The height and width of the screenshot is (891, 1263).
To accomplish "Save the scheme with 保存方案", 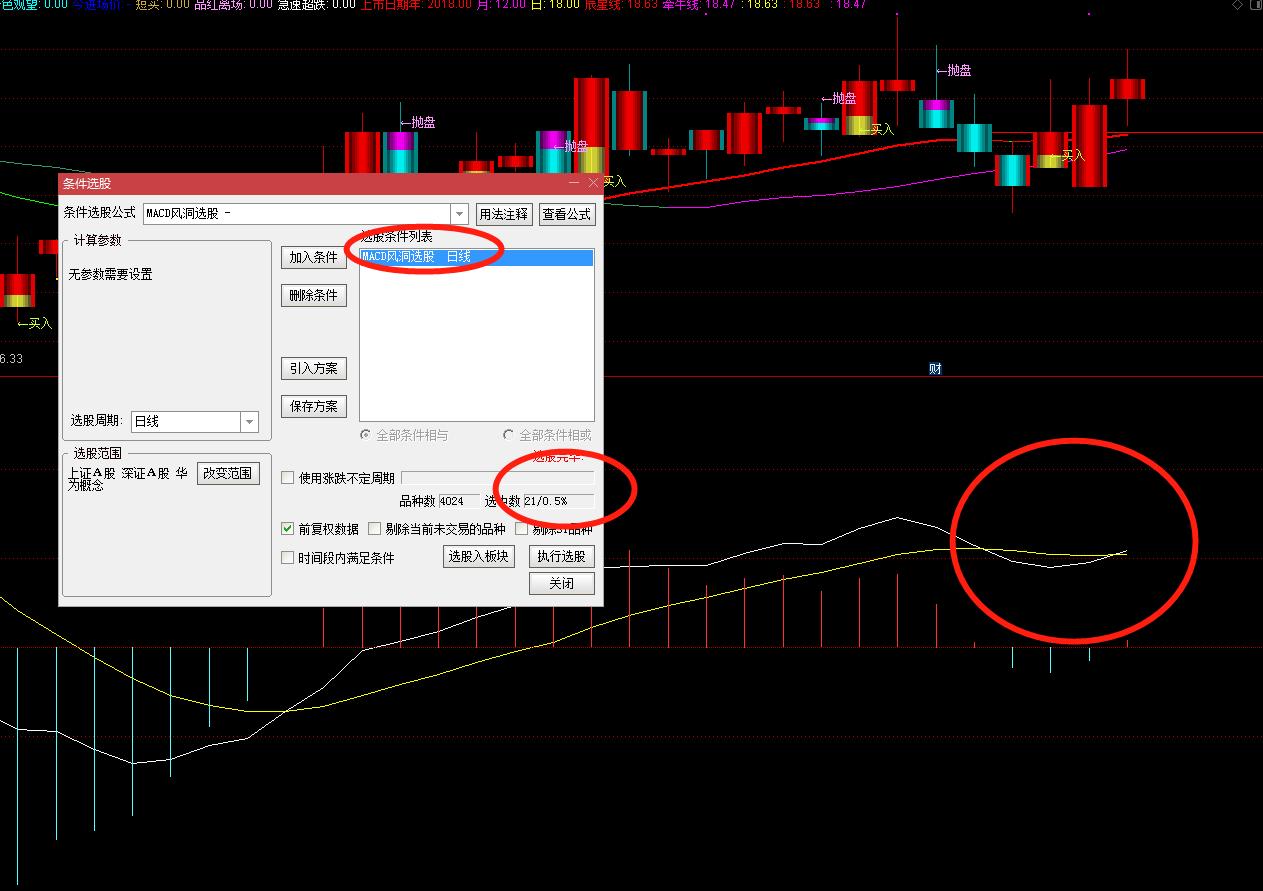I will tap(313, 406).
